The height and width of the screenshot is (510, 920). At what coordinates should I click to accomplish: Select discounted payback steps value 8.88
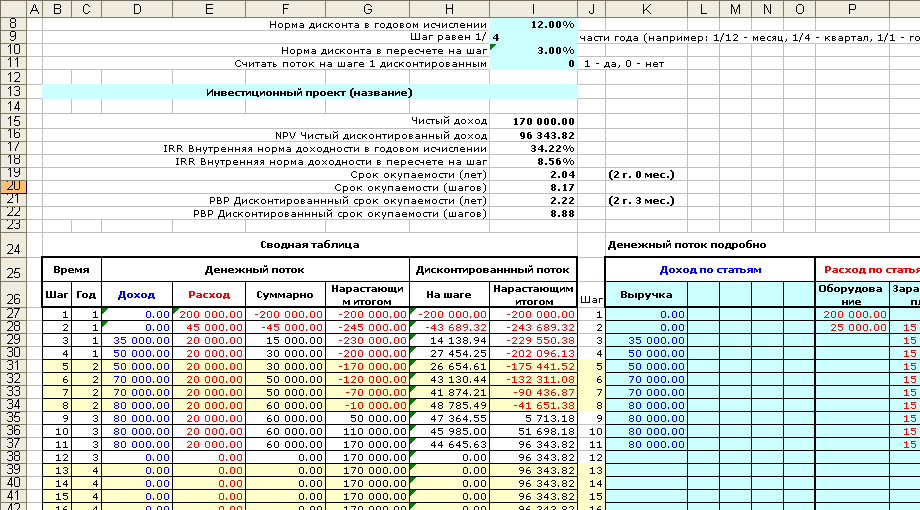[x=533, y=213]
